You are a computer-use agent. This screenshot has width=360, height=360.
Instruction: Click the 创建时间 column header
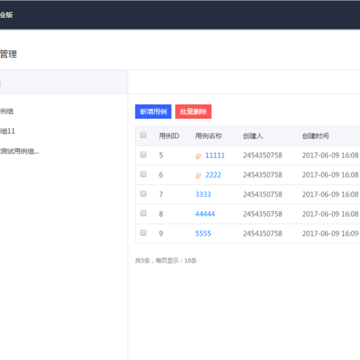tap(316, 136)
